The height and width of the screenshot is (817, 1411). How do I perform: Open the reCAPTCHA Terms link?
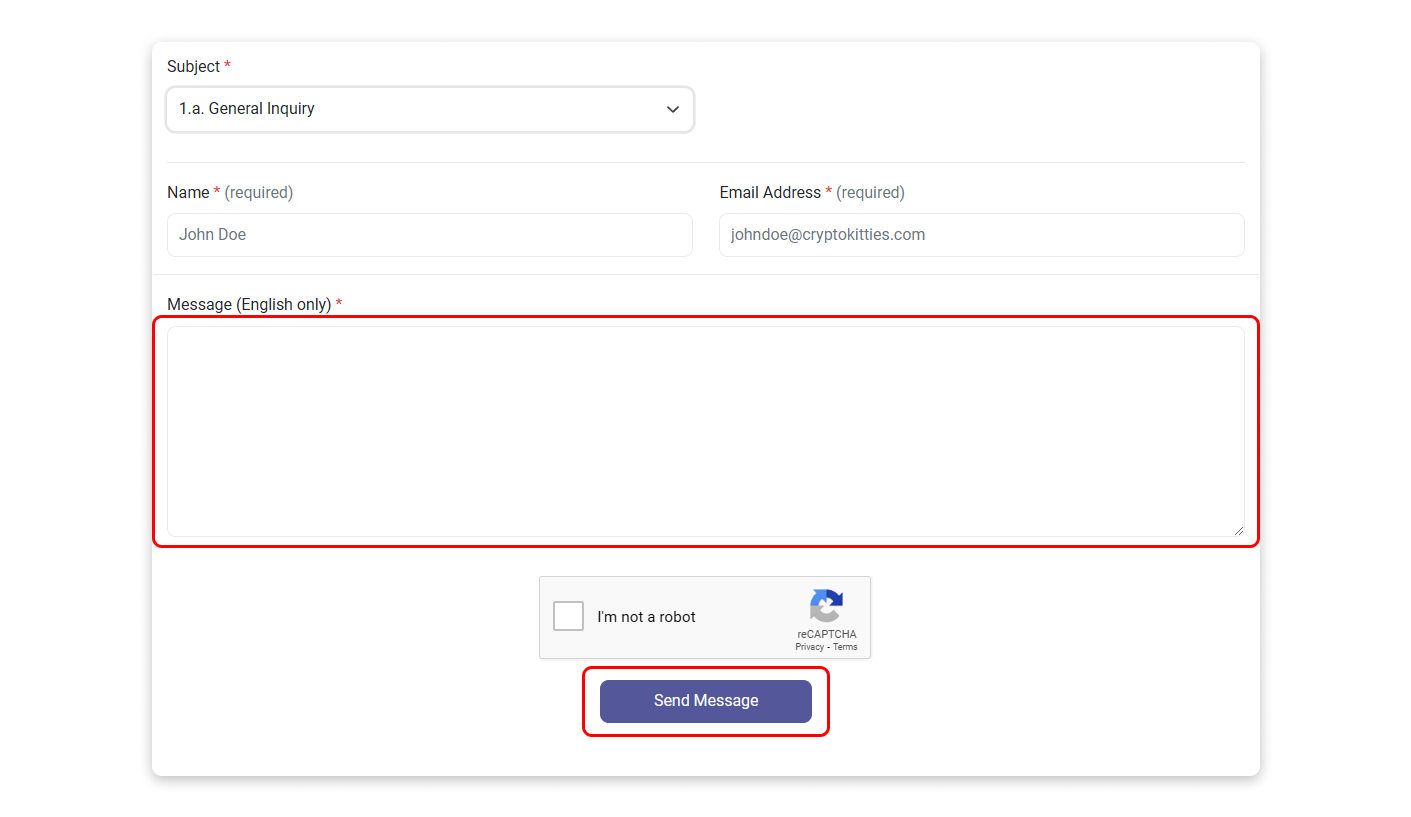click(845, 647)
